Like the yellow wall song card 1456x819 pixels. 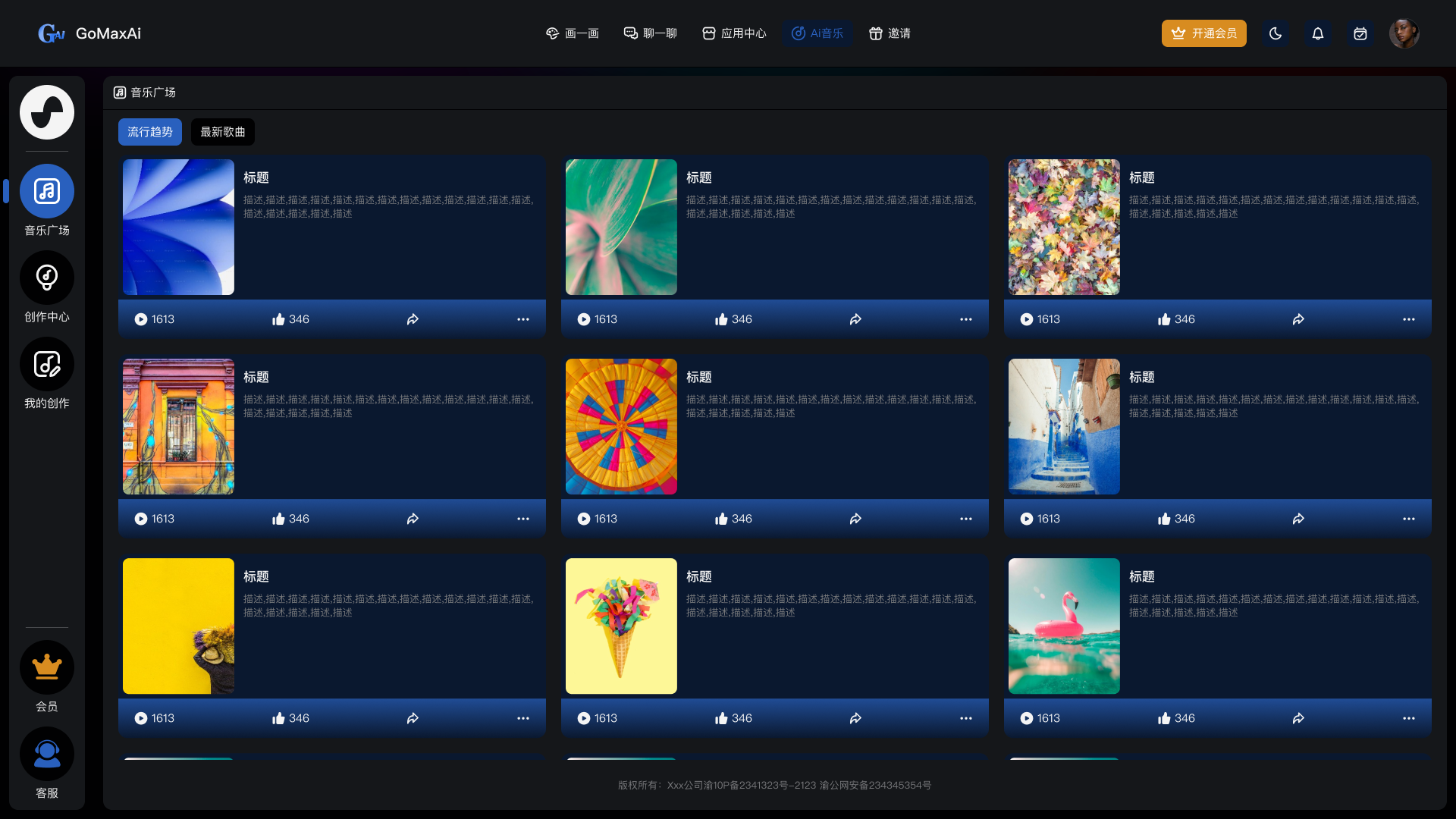coord(278,718)
